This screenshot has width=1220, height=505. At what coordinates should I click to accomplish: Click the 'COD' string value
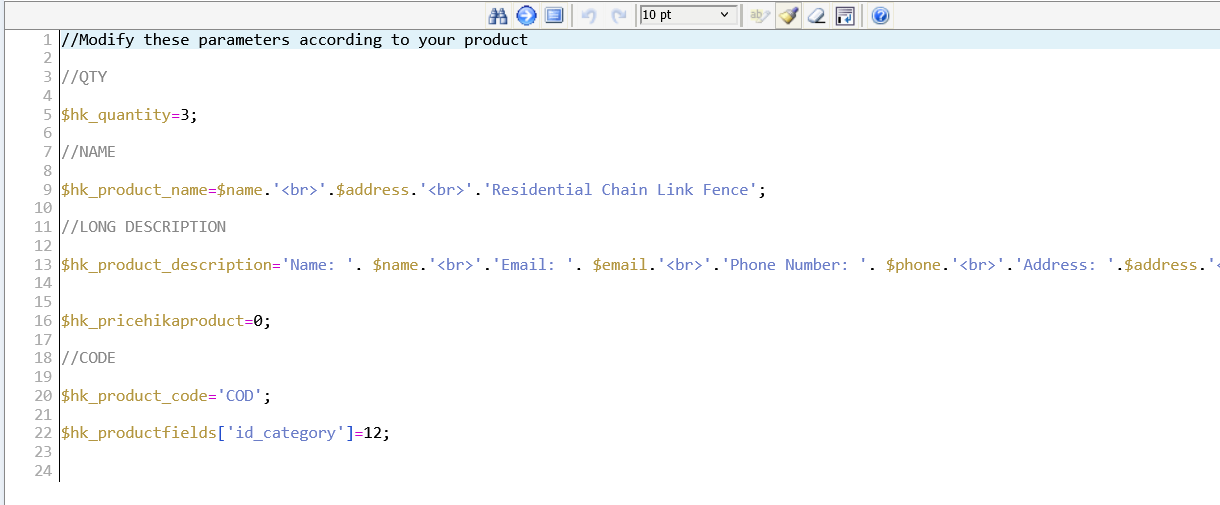[x=239, y=396]
